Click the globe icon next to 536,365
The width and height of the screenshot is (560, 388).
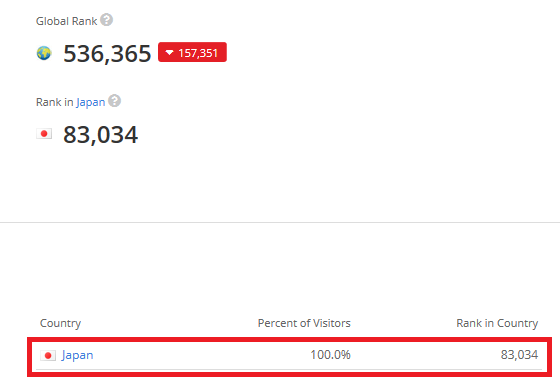coord(44,53)
